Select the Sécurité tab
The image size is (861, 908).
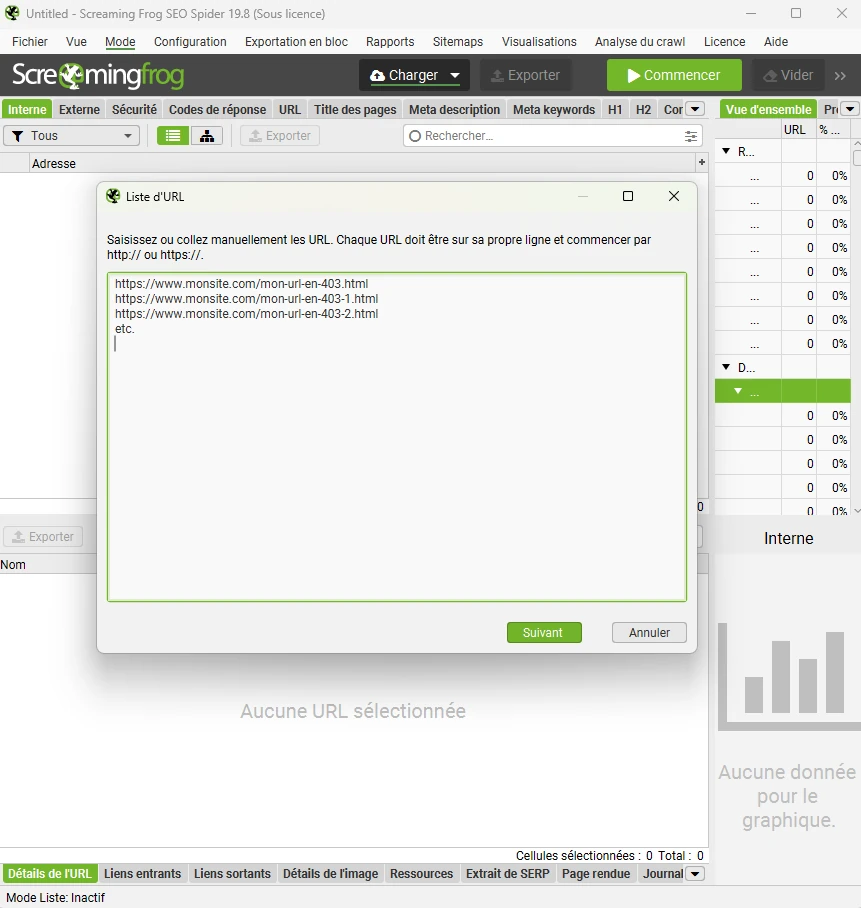tap(134, 109)
